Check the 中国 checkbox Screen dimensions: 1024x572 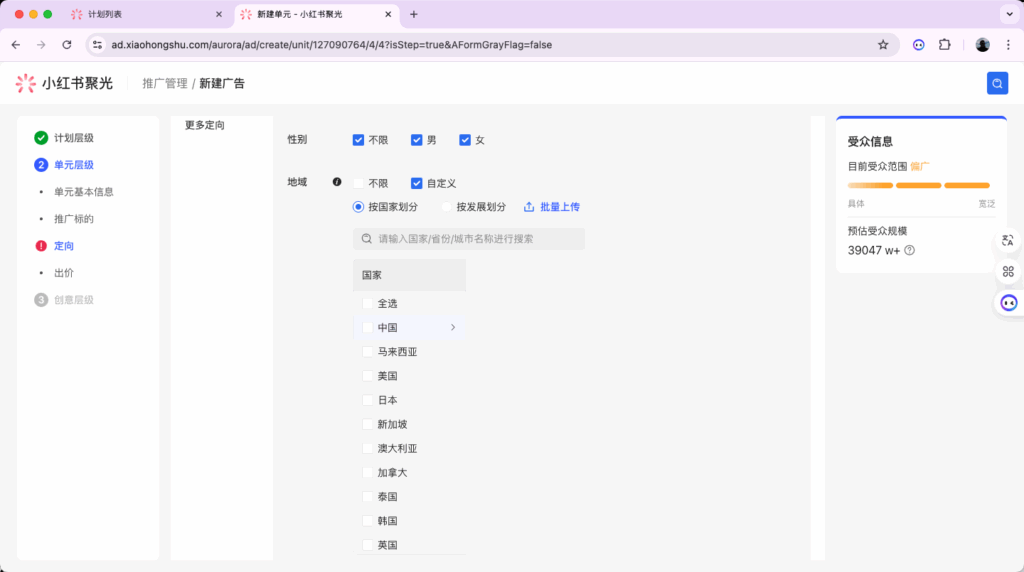pos(367,327)
